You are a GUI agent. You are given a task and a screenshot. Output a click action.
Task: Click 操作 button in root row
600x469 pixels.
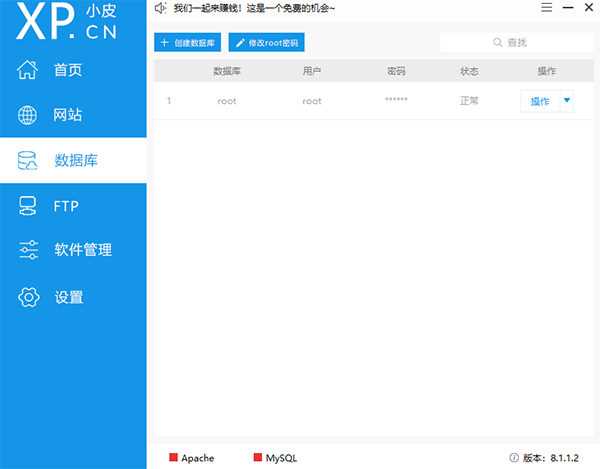[x=540, y=101]
